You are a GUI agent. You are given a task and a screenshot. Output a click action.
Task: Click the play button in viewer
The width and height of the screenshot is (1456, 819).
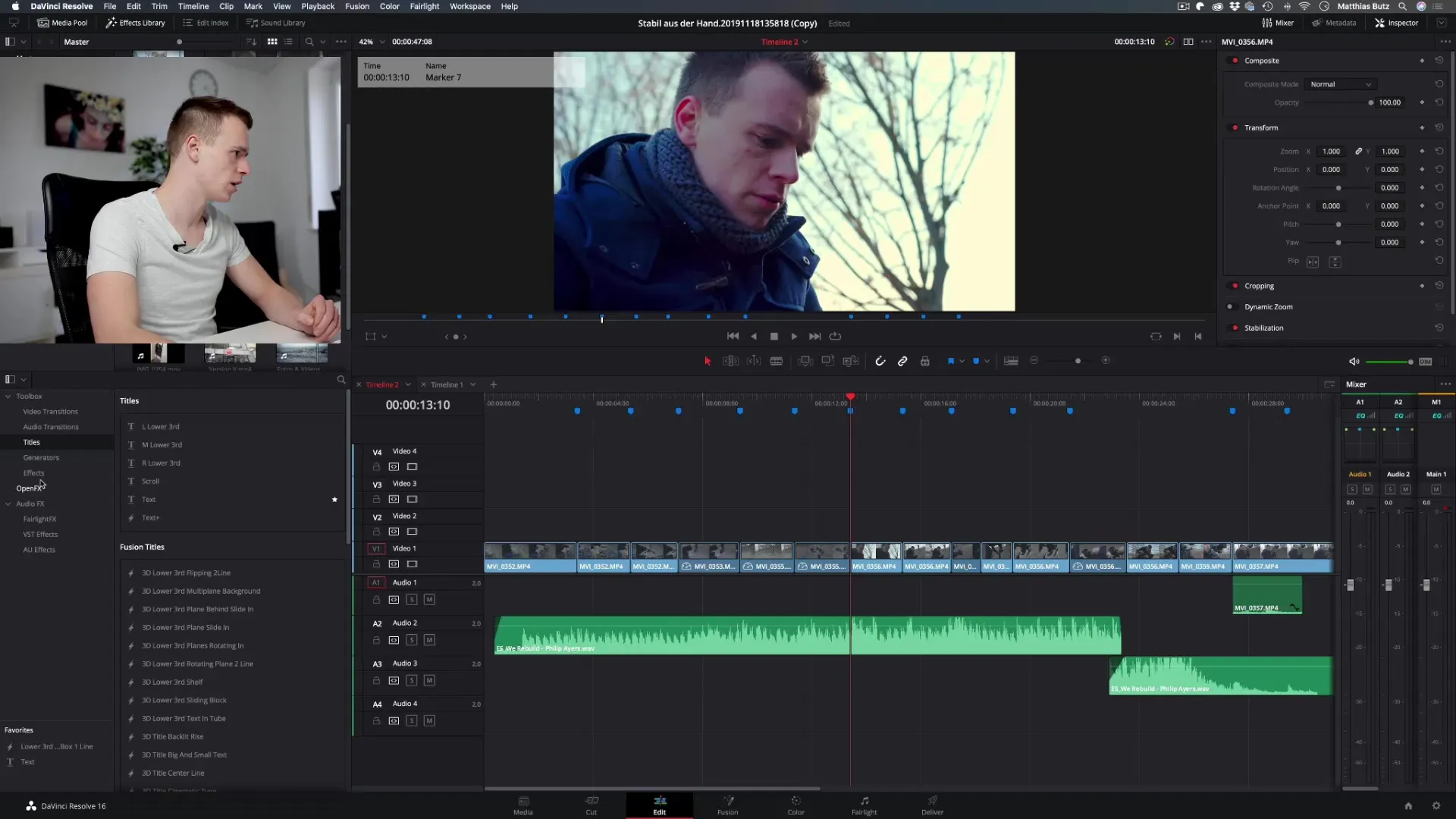coord(794,336)
